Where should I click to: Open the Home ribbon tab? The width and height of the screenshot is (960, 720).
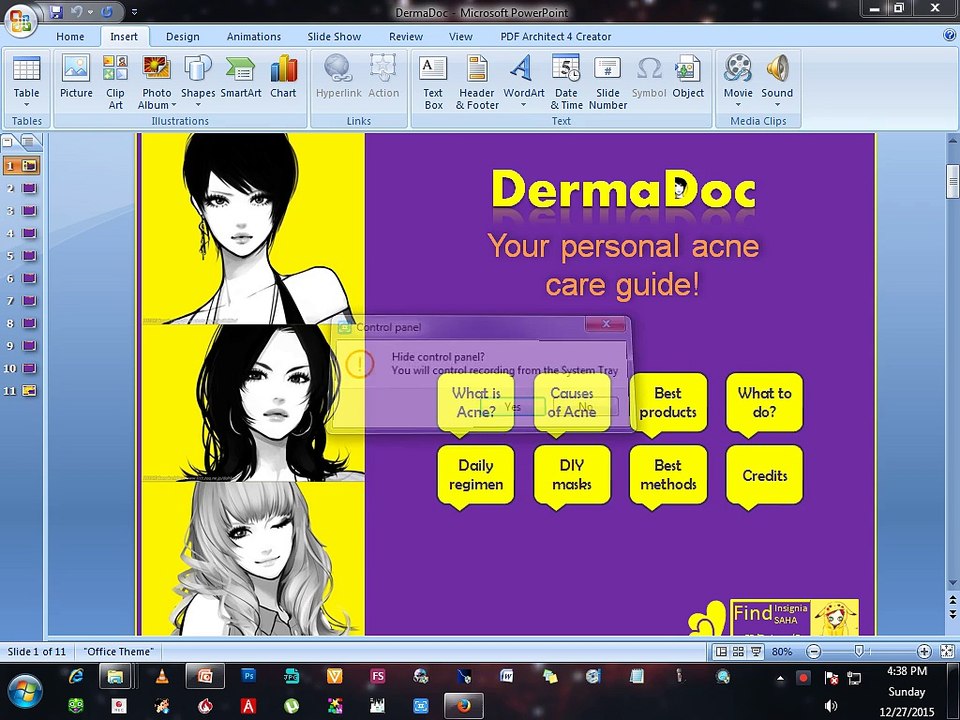tap(70, 36)
